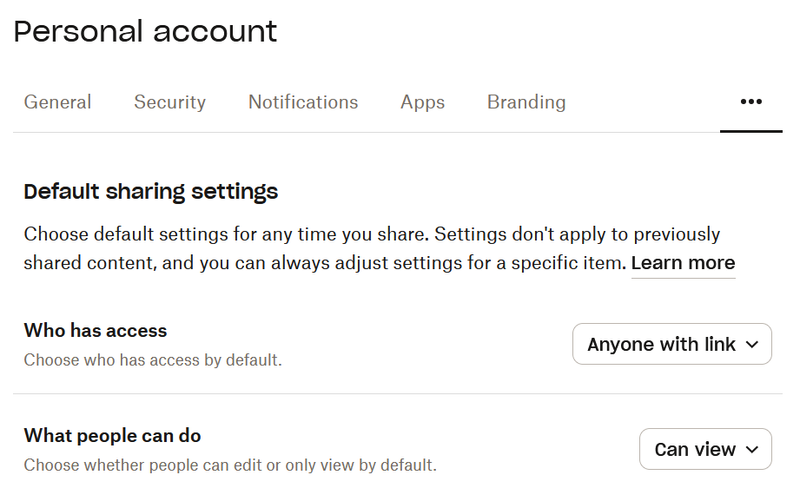
Task: Expand the Anyone with link dropdown
Action: coord(671,345)
